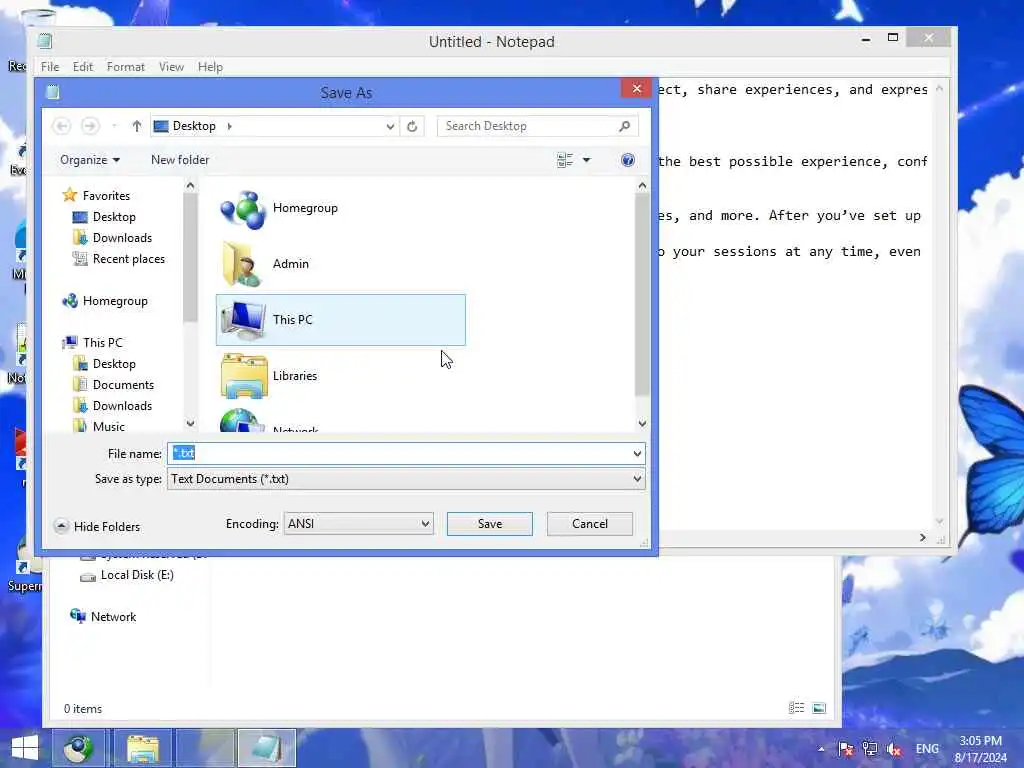Click Notepad title bar icon
This screenshot has height=768, width=1024.
coord(44,41)
